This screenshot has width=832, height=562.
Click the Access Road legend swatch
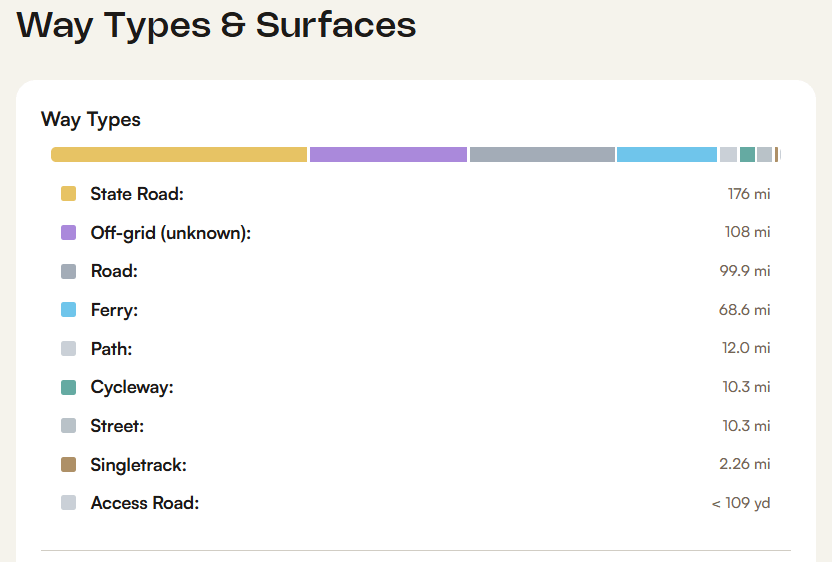(x=68, y=503)
